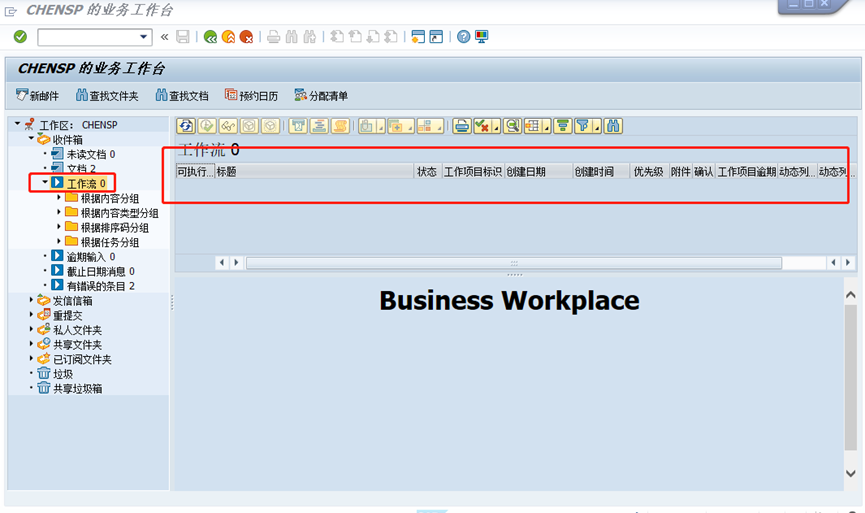
Task: Click the 状态 column header
Action: (428, 172)
